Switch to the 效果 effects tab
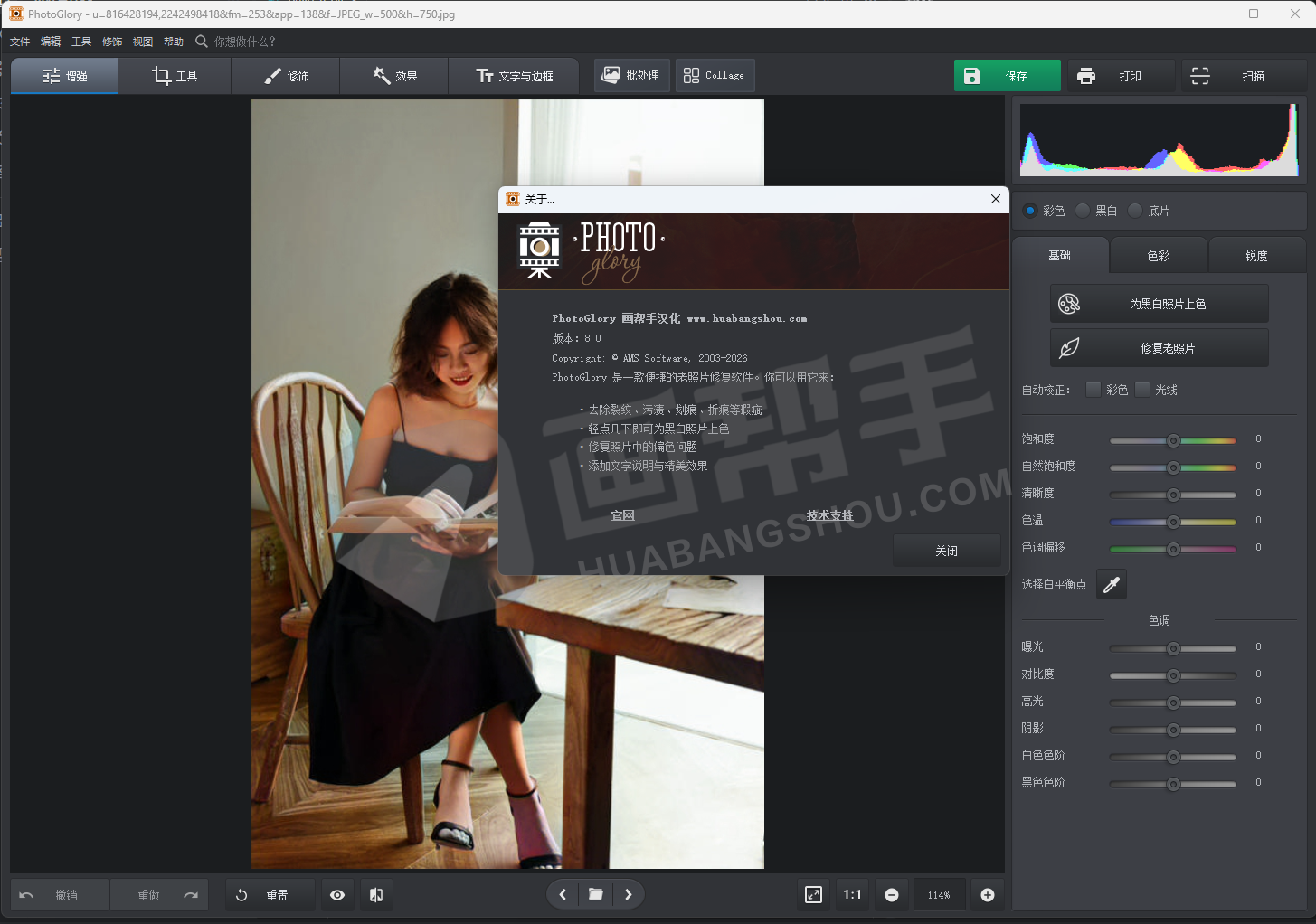This screenshot has width=1316, height=924. (x=394, y=76)
